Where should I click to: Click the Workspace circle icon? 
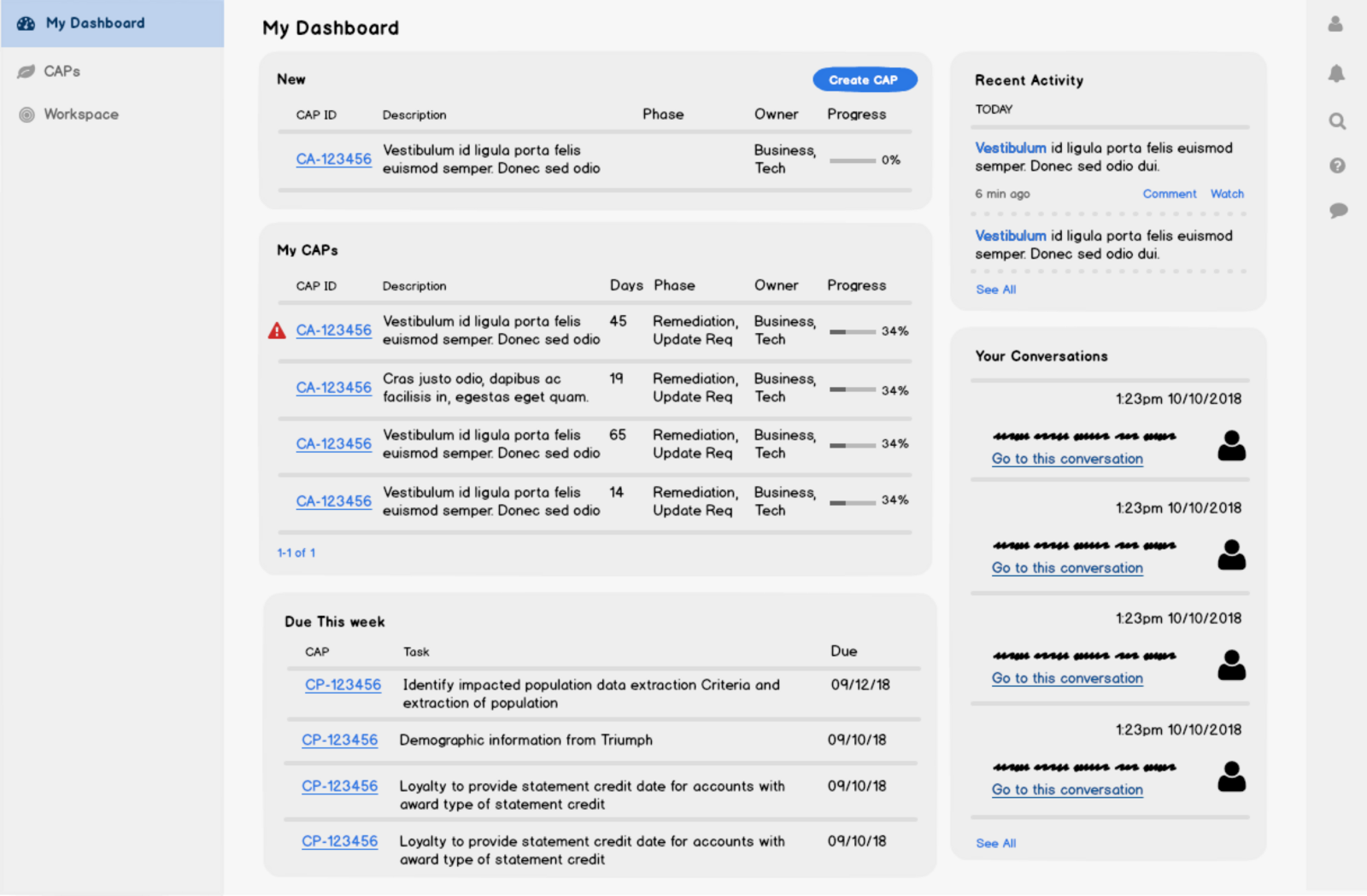[26, 114]
